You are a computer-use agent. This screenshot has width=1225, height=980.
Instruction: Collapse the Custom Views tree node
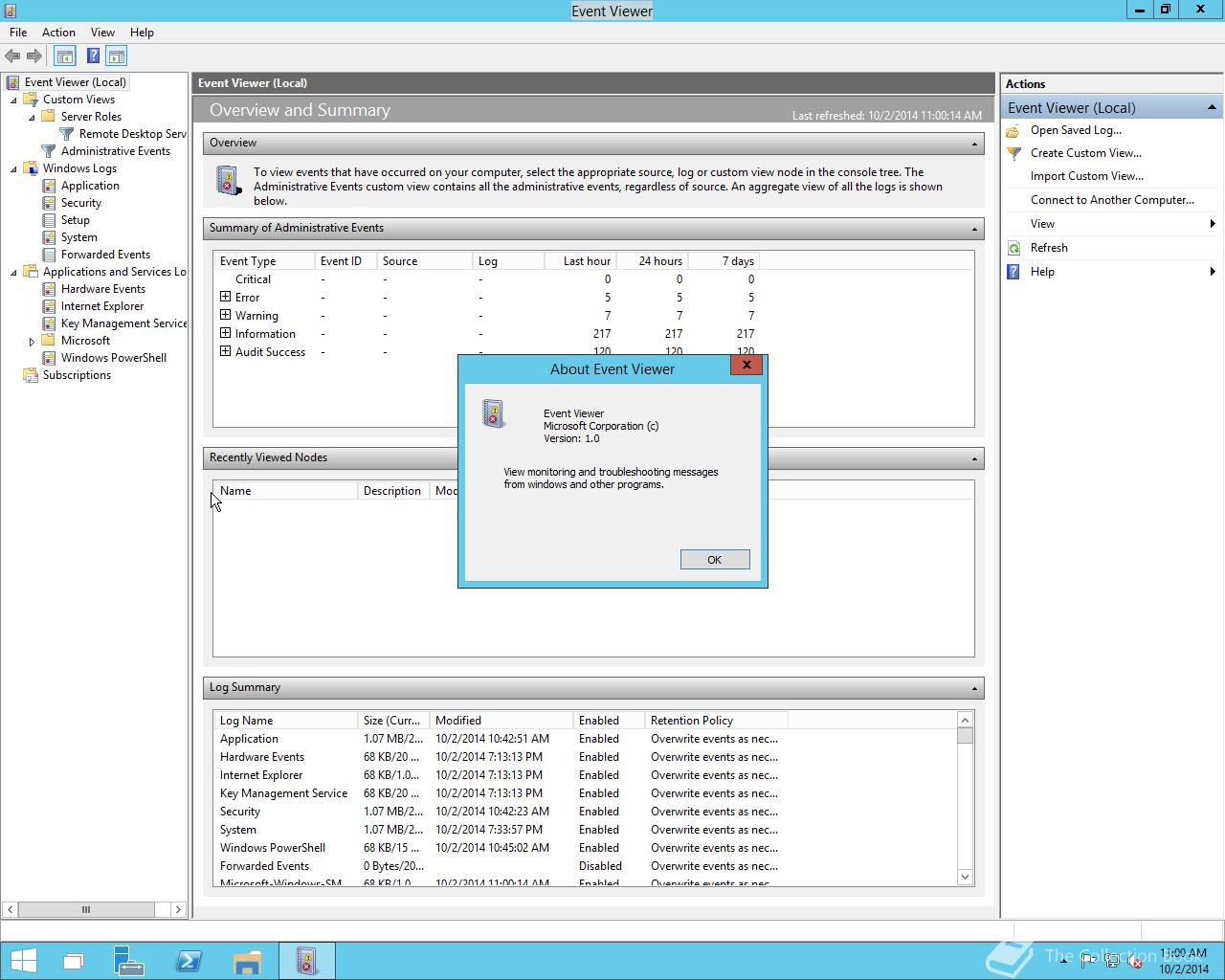tap(13, 100)
